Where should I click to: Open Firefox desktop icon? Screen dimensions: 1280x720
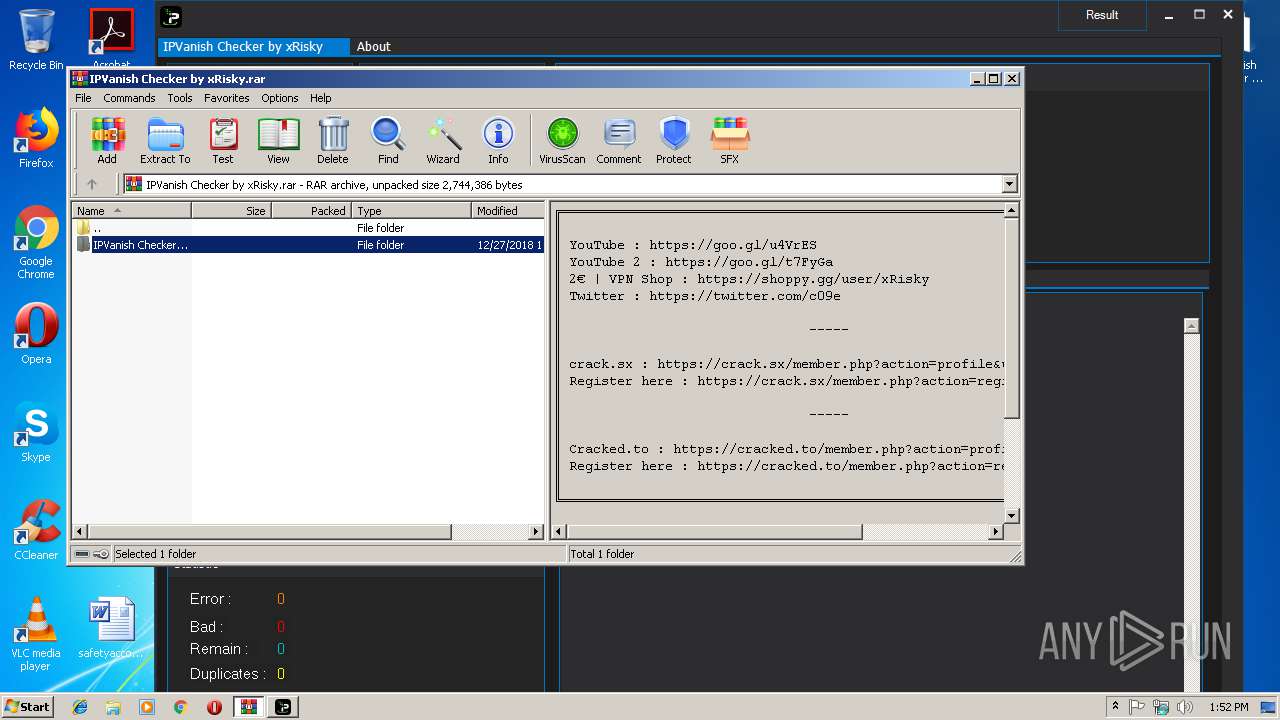click(36, 138)
